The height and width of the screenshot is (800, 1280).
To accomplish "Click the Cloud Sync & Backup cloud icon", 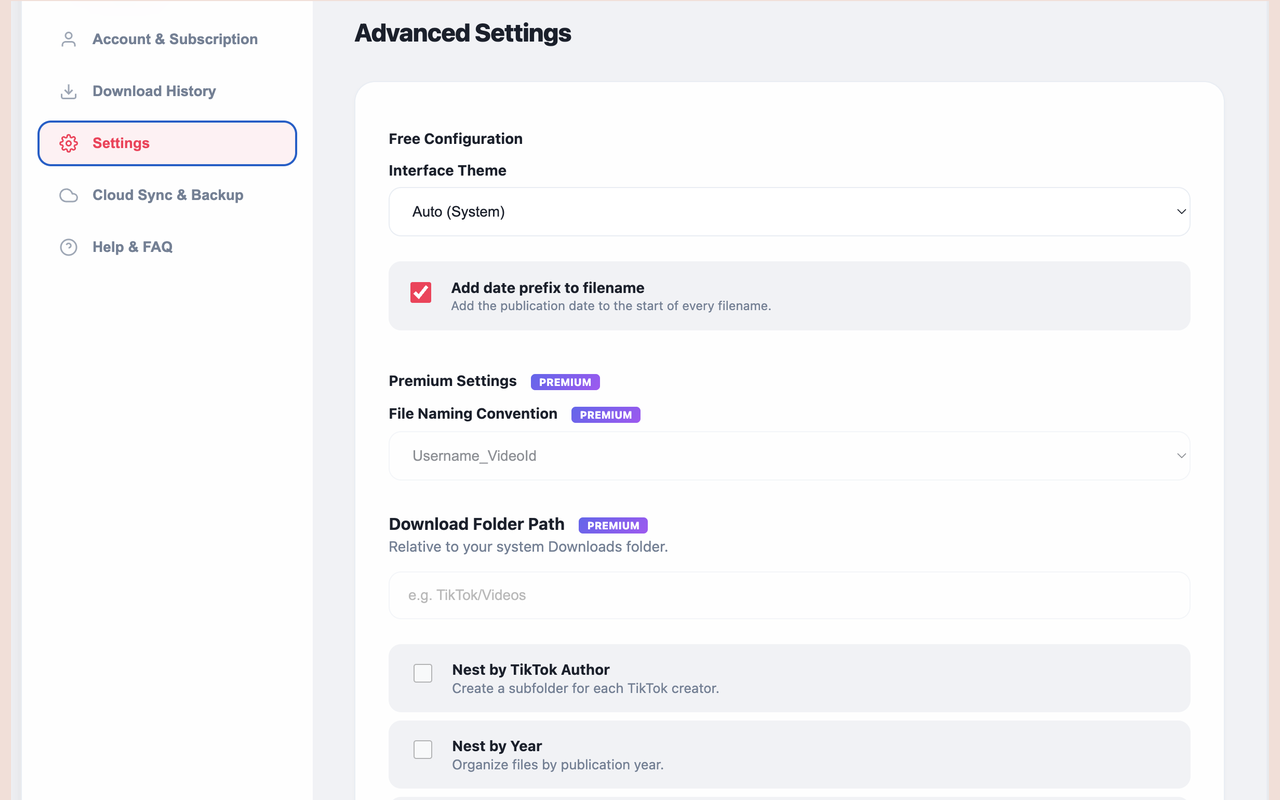I will 68,195.
